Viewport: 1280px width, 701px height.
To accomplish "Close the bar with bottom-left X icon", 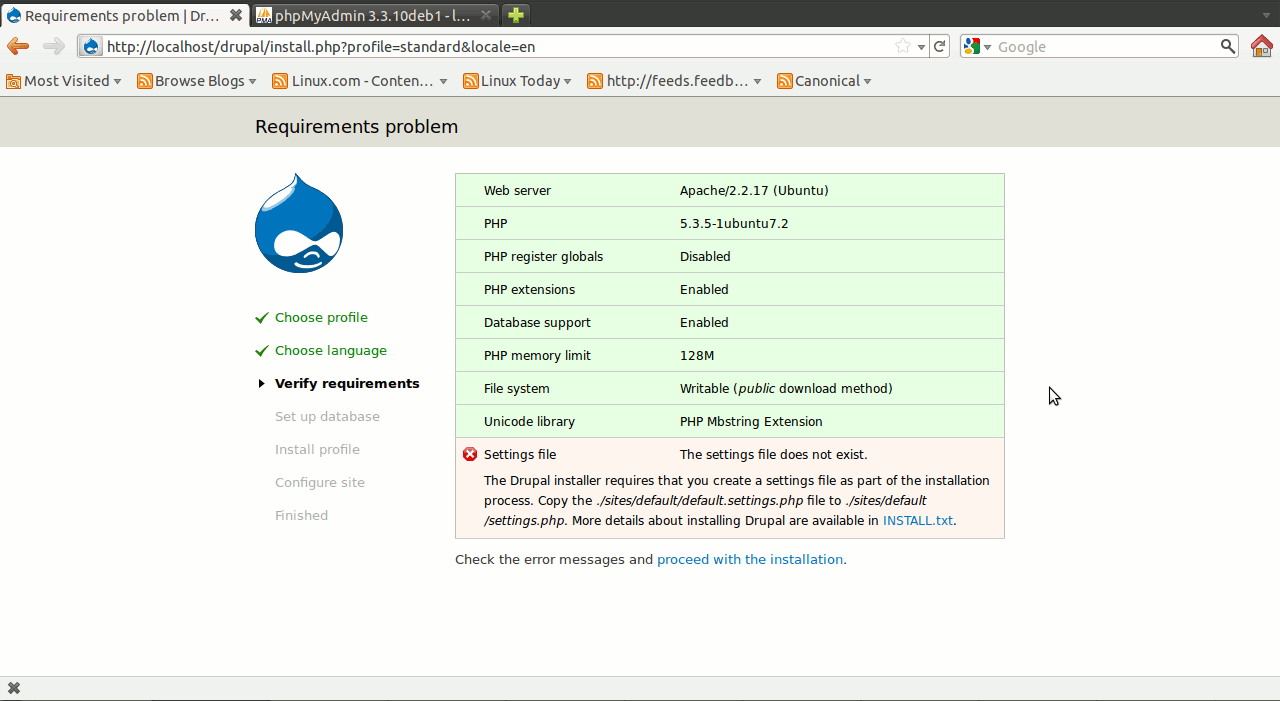I will click(14, 688).
